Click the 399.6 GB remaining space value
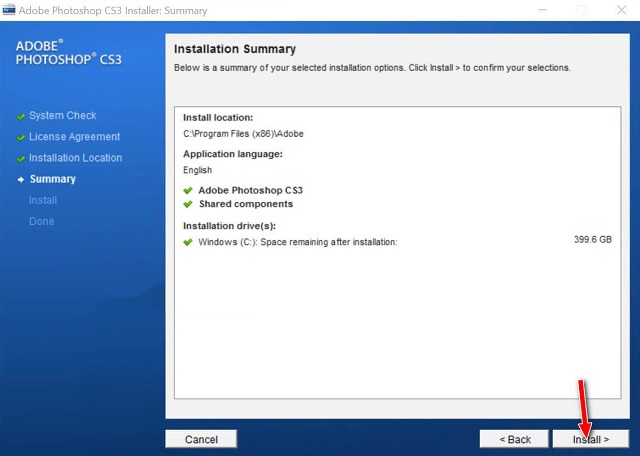Screen dimensions: 640x456 click(x=593, y=240)
